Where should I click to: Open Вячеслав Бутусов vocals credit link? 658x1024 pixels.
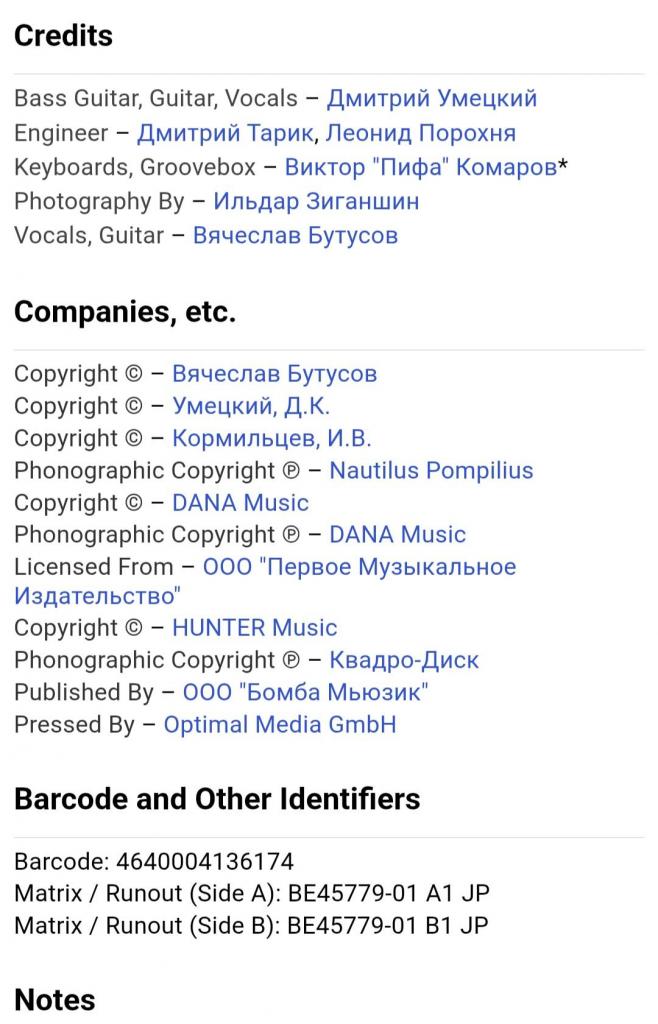[x=295, y=235]
